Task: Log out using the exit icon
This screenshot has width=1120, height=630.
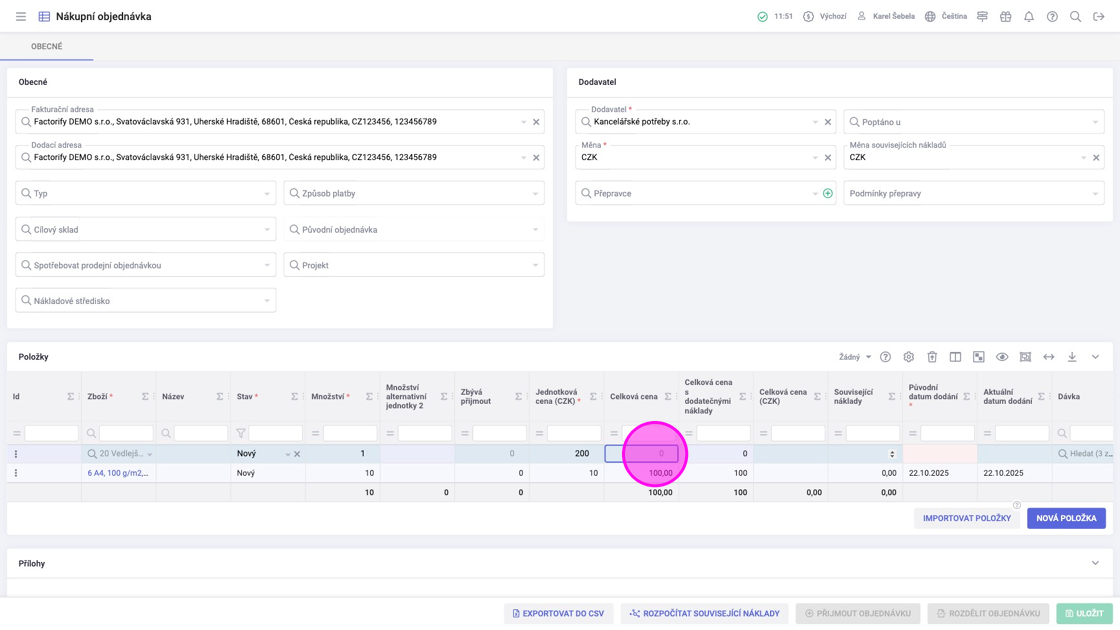Action: 1099,17
